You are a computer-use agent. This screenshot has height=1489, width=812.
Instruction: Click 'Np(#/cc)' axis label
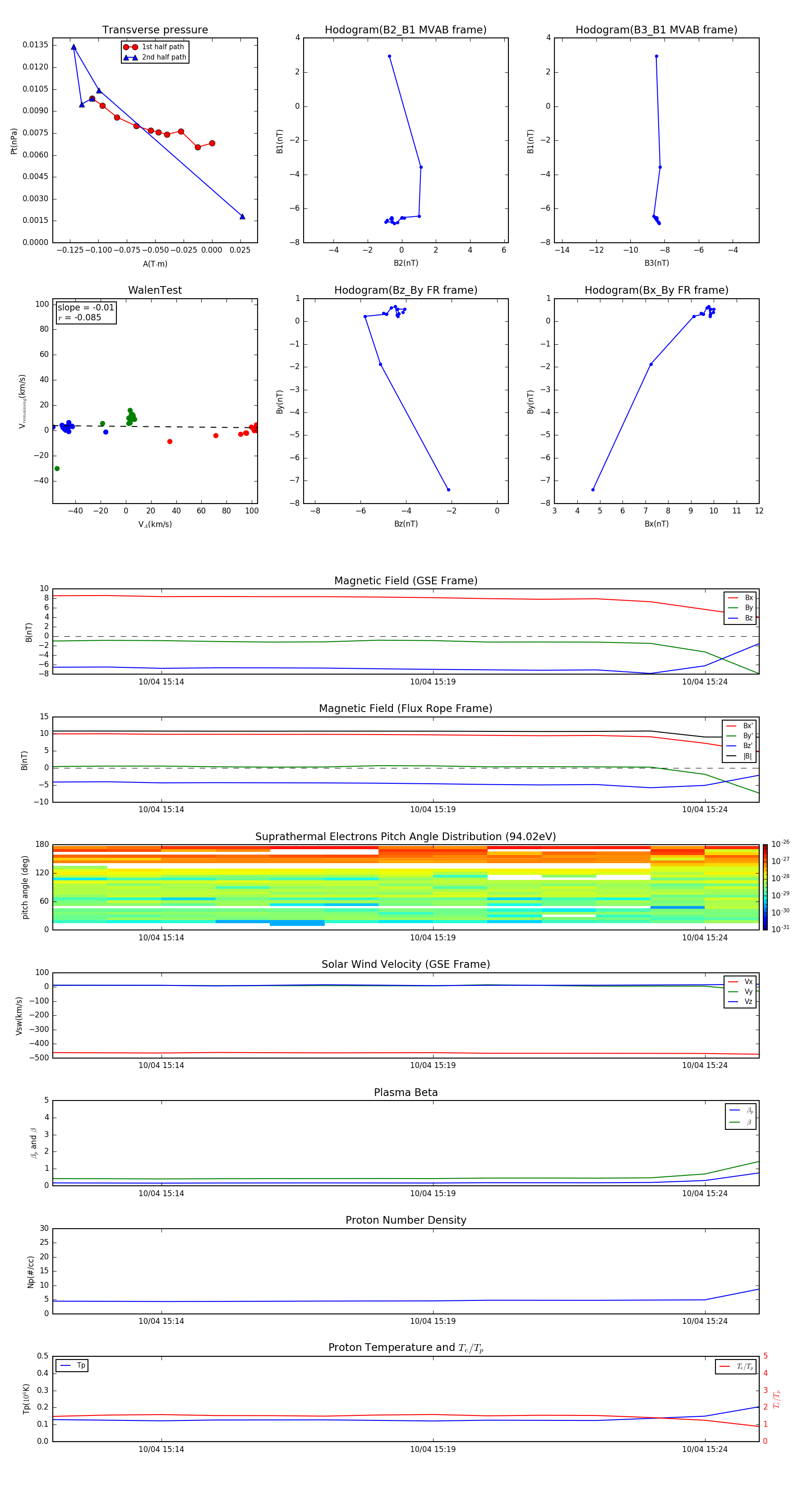tap(31, 1272)
